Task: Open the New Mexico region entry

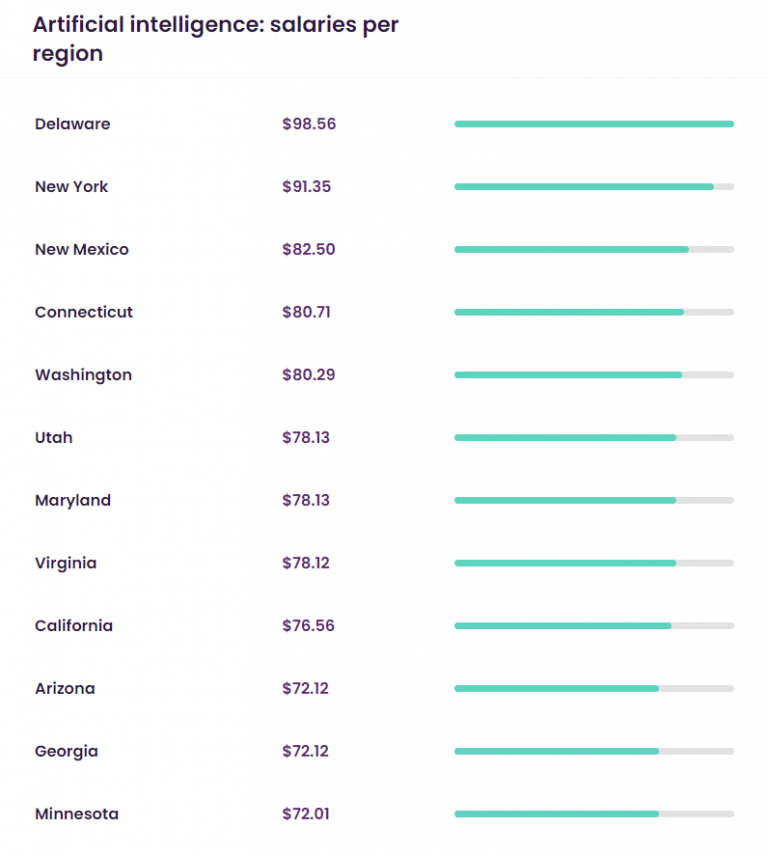Action: (81, 249)
